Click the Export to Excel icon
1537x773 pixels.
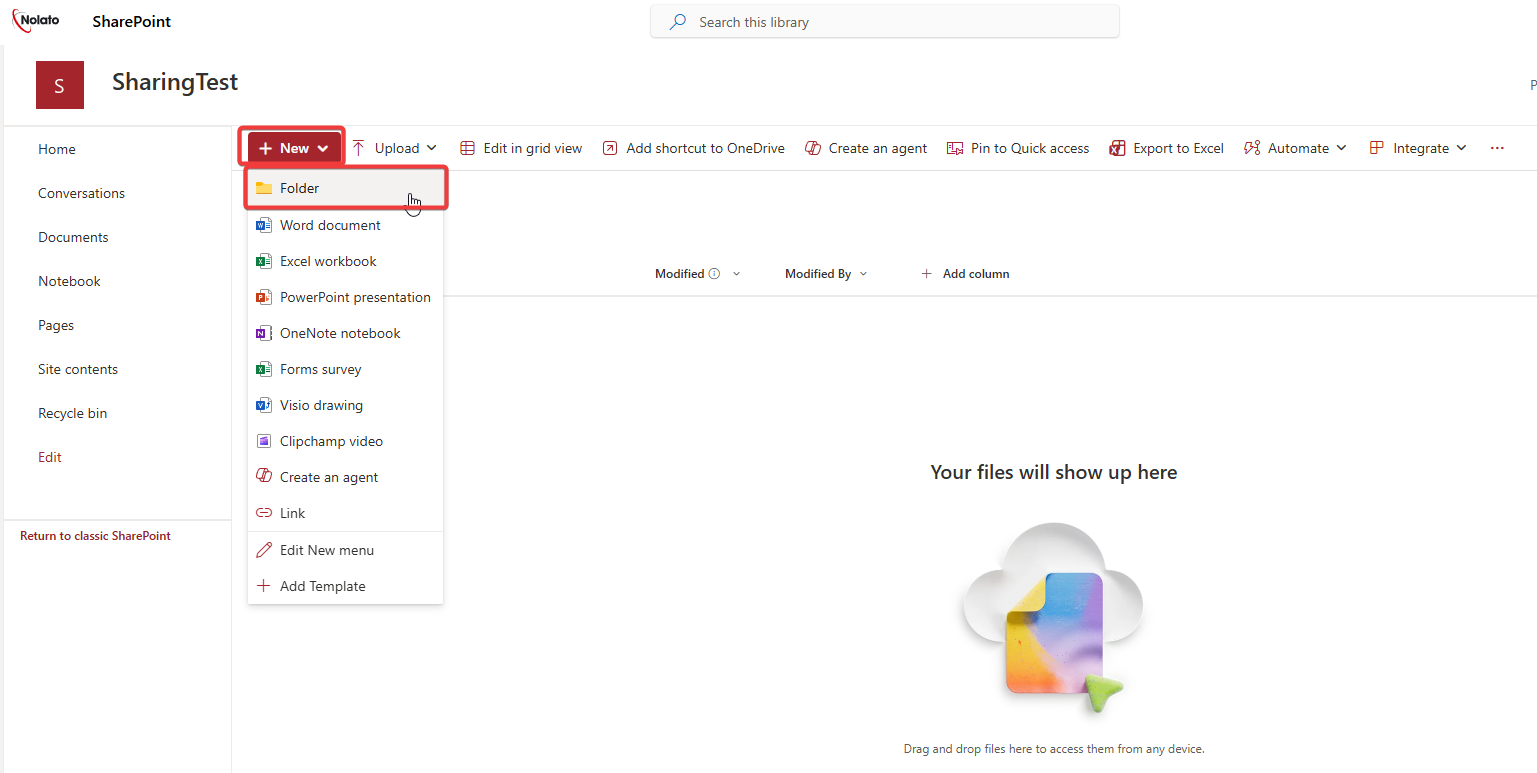(x=1118, y=148)
